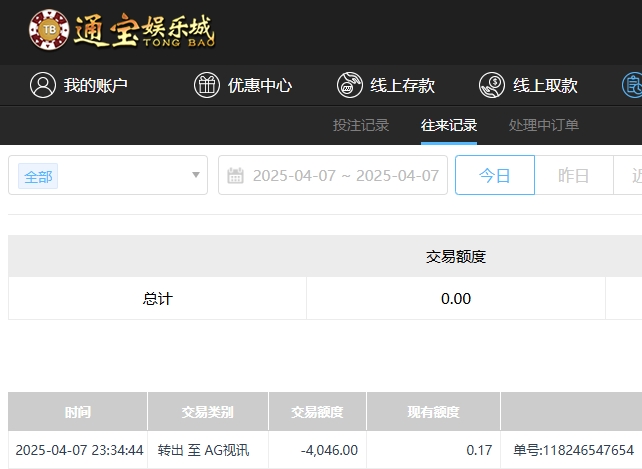The image size is (642, 469).
Task: Filter records by 昨日
Action: coord(574,175)
